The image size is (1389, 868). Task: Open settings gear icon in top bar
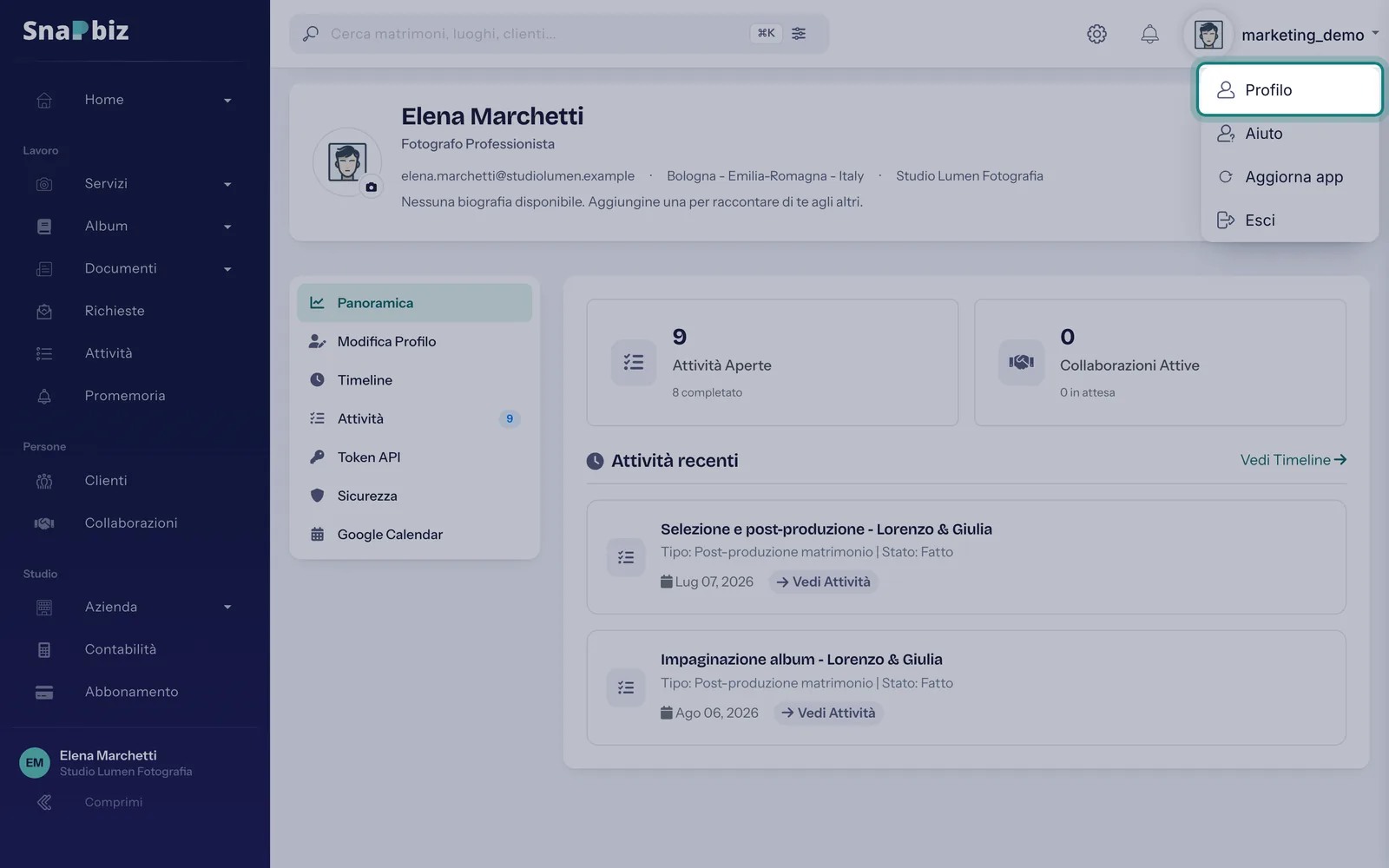(1096, 34)
